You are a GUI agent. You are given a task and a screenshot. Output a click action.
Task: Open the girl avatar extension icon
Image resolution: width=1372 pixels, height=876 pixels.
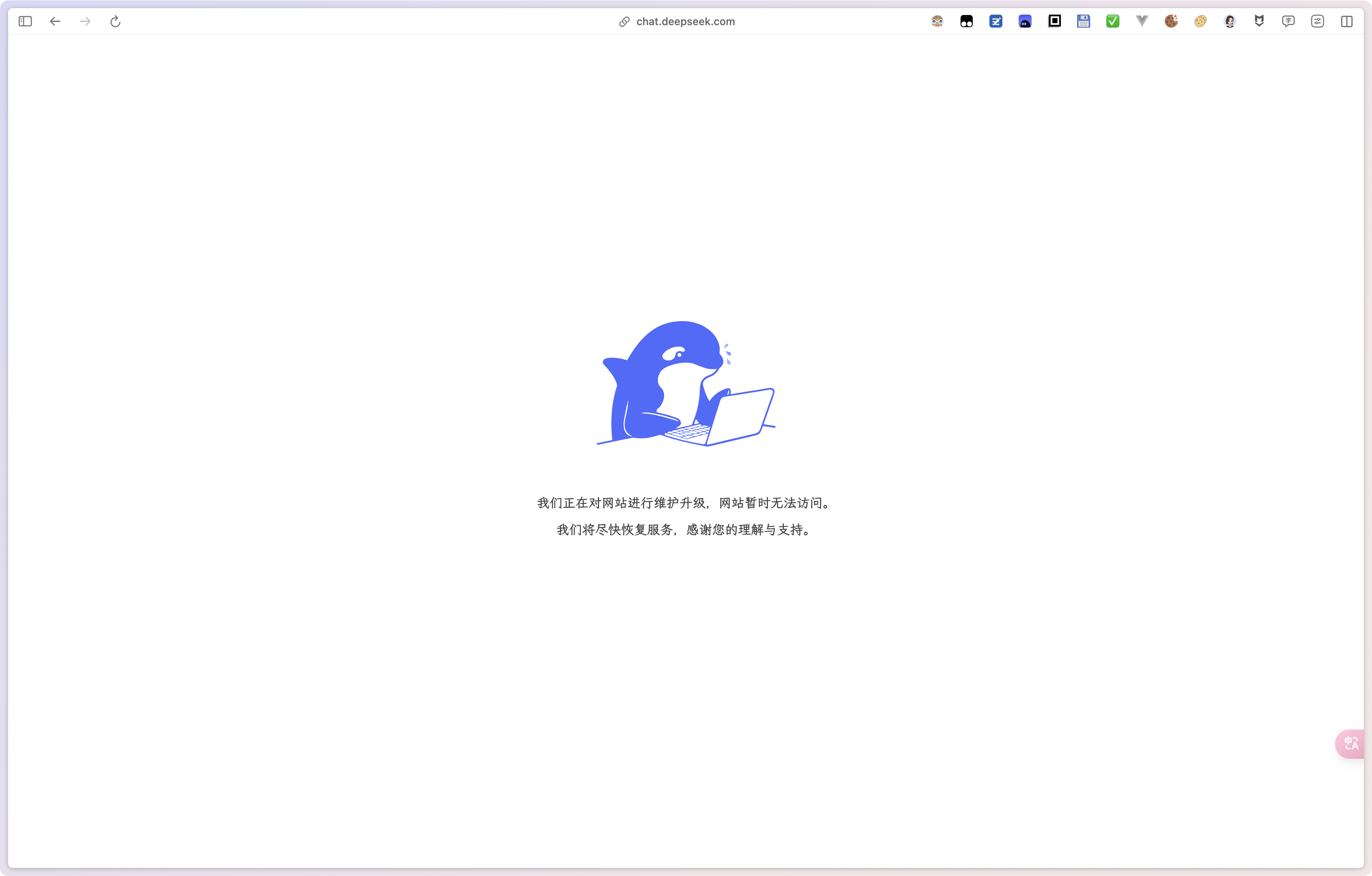pos(1229,22)
